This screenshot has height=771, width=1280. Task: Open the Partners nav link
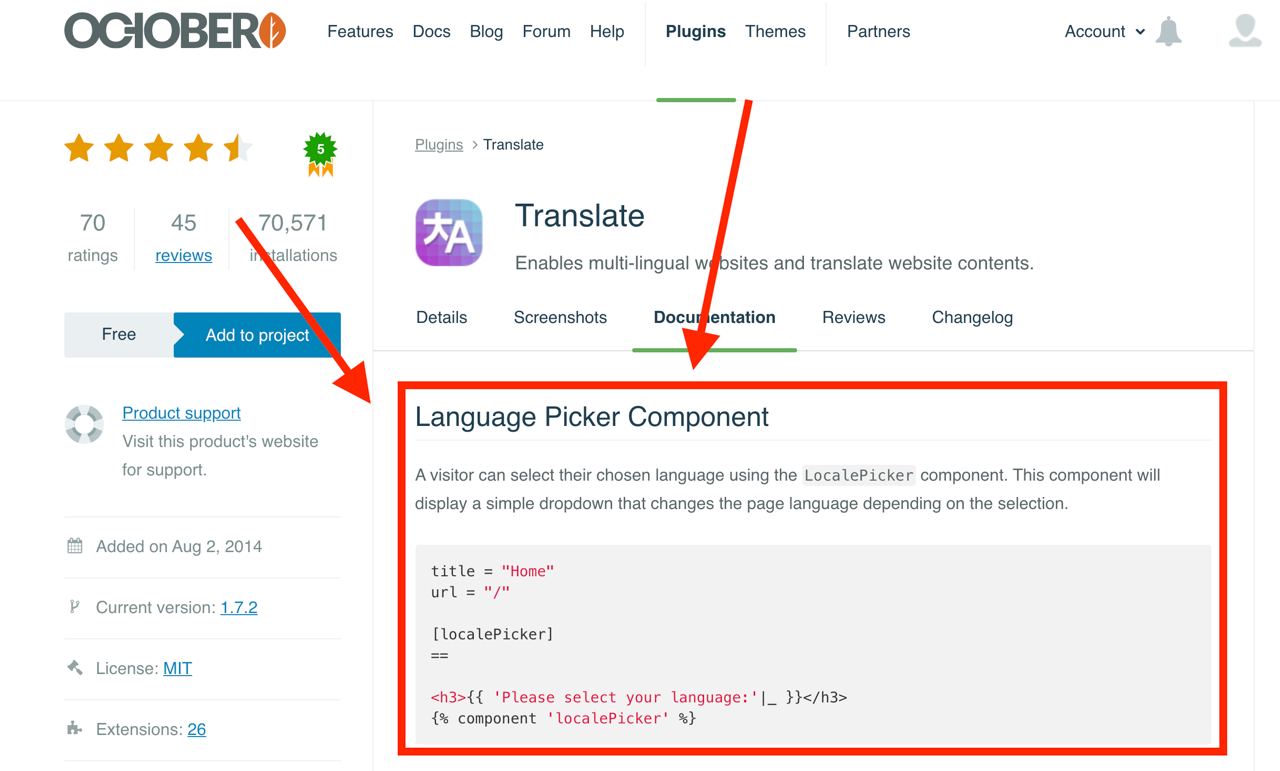coord(878,31)
